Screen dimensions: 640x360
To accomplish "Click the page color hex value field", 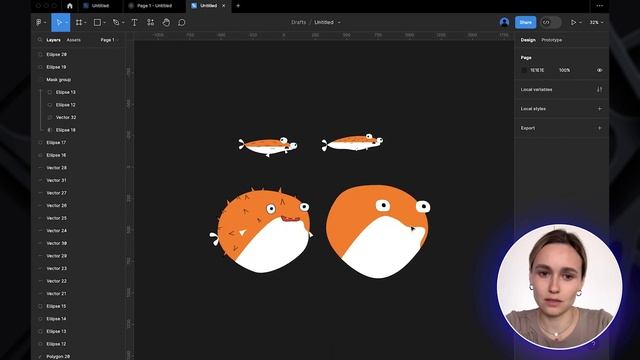I will 537,70.
